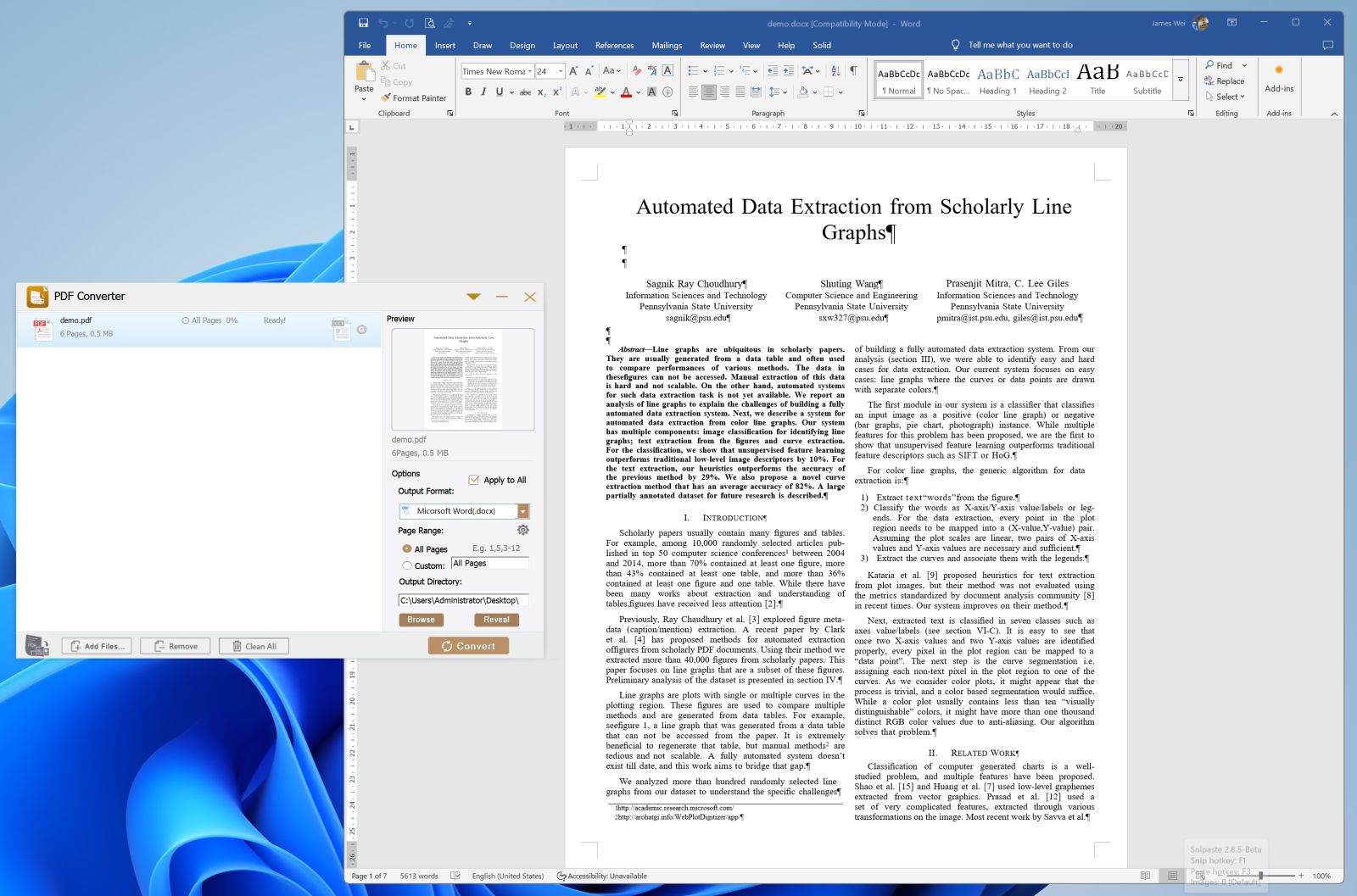Click the Format Painter tool
This screenshot has height=896, width=1357.
413,98
